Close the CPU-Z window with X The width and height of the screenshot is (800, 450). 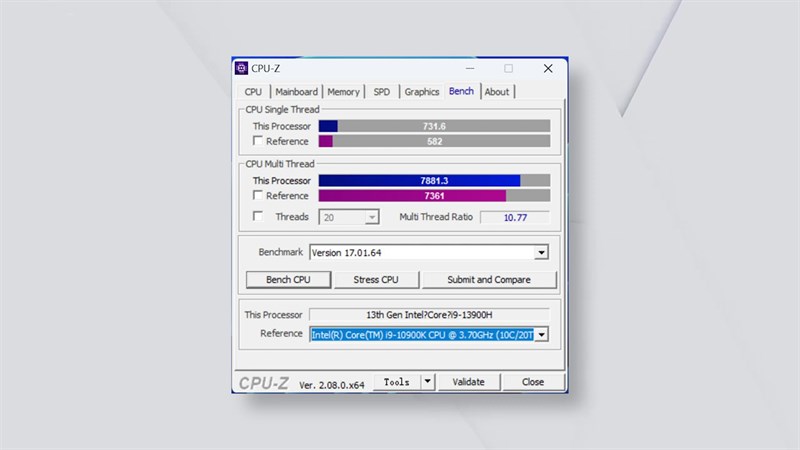click(547, 68)
